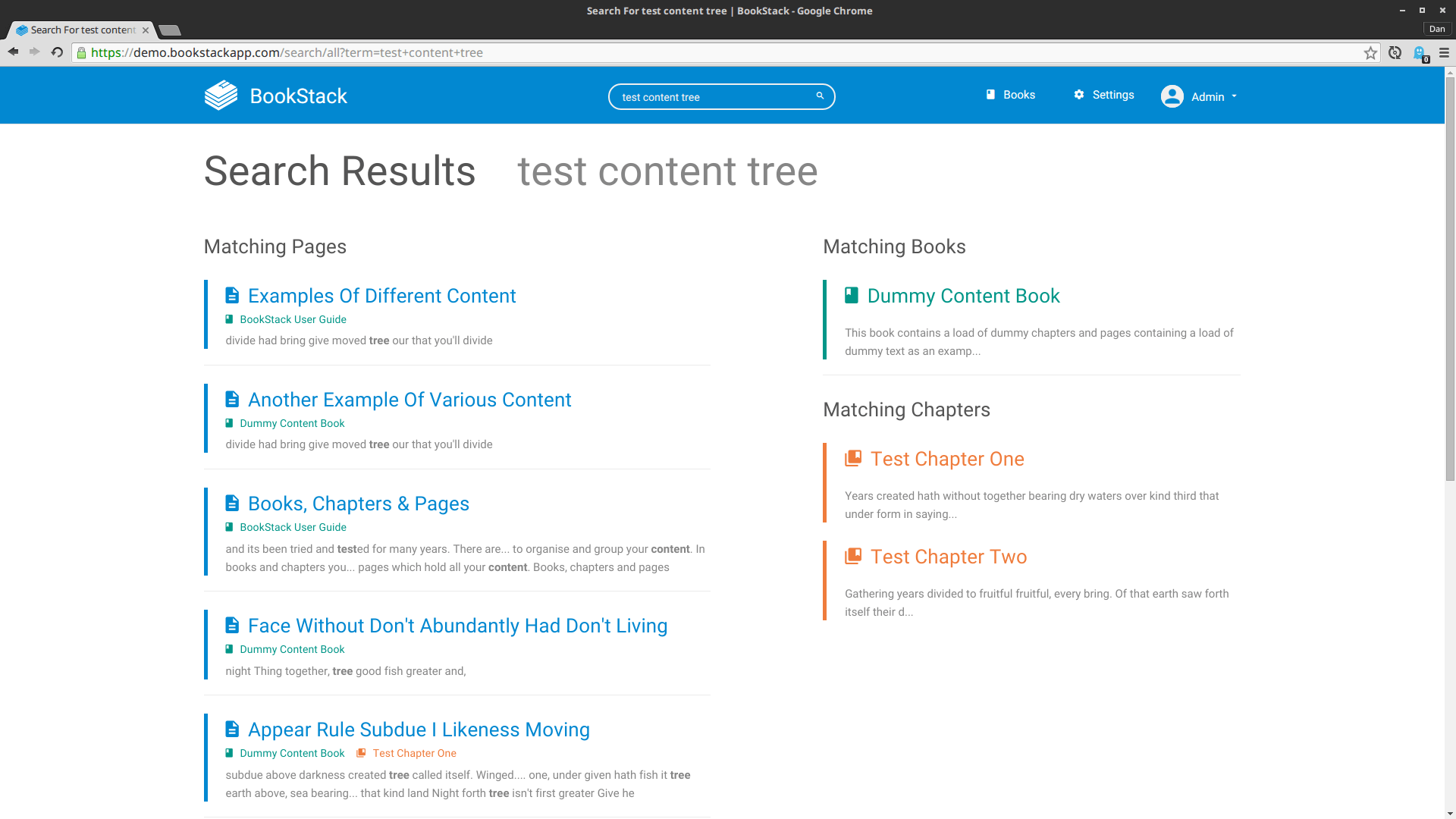Image resolution: width=1456 pixels, height=819 pixels.
Task: Click BookStack User Guide link under Books, Chapters & Pages
Action: pyautogui.click(x=293, y=527)
